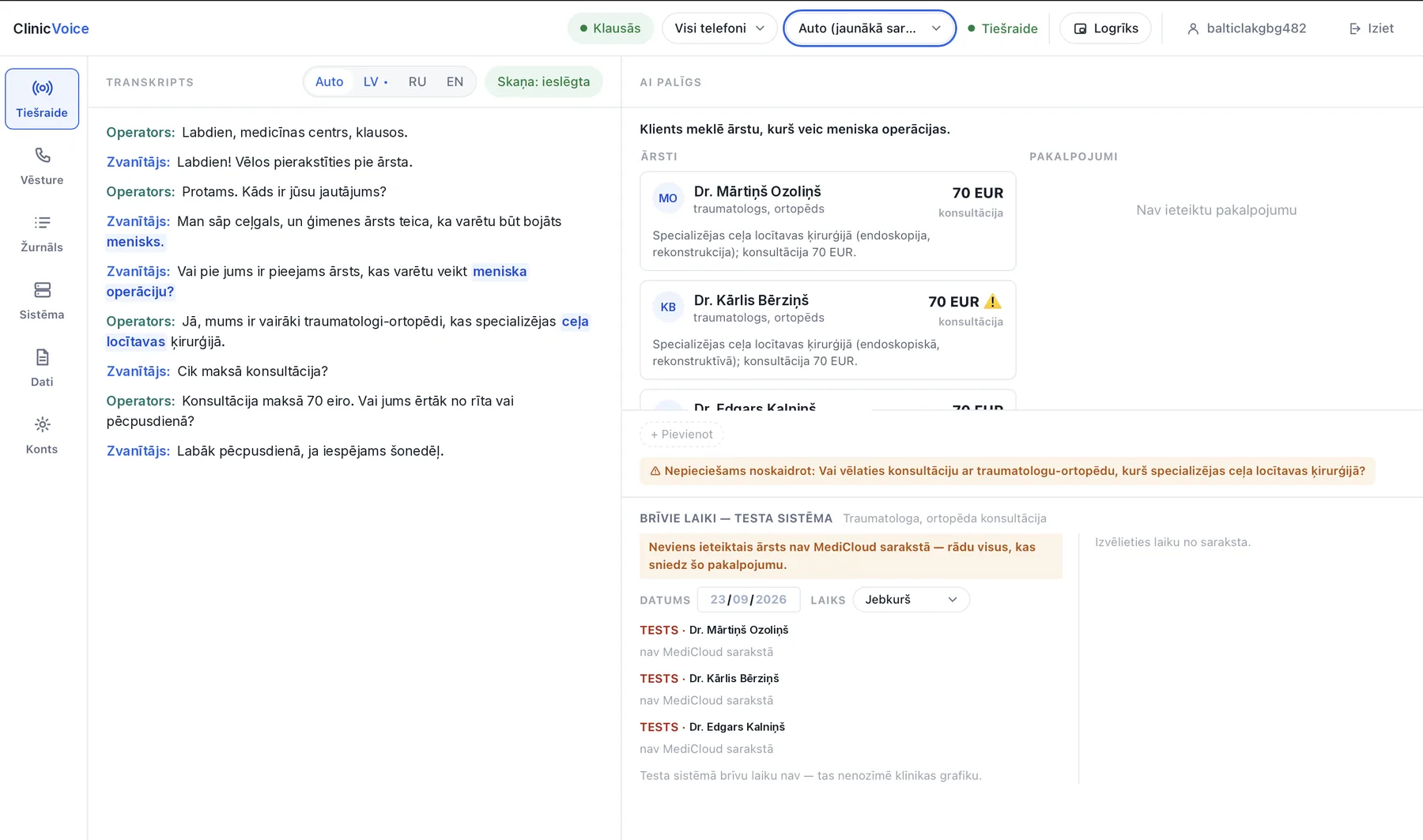This screenshot has height=840, width=1423.
Task: Click the Datums date field 23/09/2026
Action: 748,600
